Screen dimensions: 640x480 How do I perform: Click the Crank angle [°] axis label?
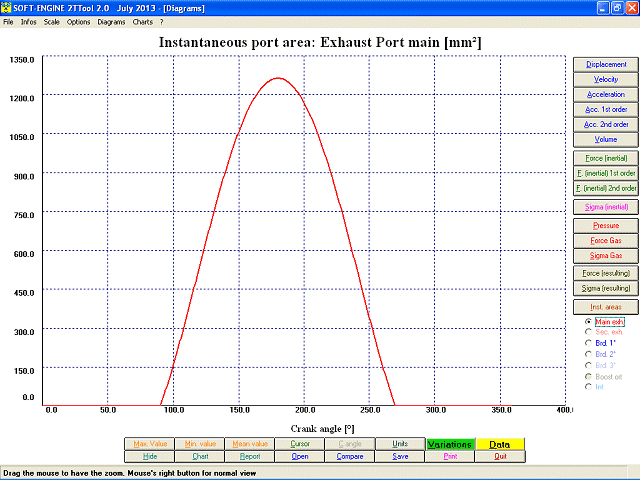(x=322, y=429)
